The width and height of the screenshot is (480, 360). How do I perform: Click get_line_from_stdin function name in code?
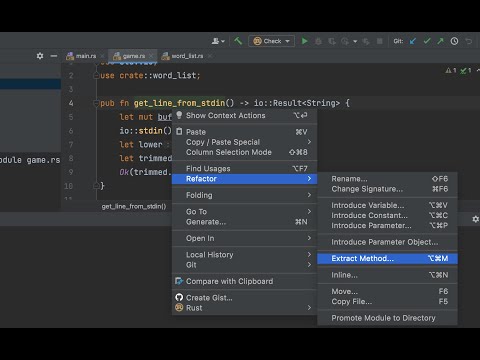click(x=179, y=103)
